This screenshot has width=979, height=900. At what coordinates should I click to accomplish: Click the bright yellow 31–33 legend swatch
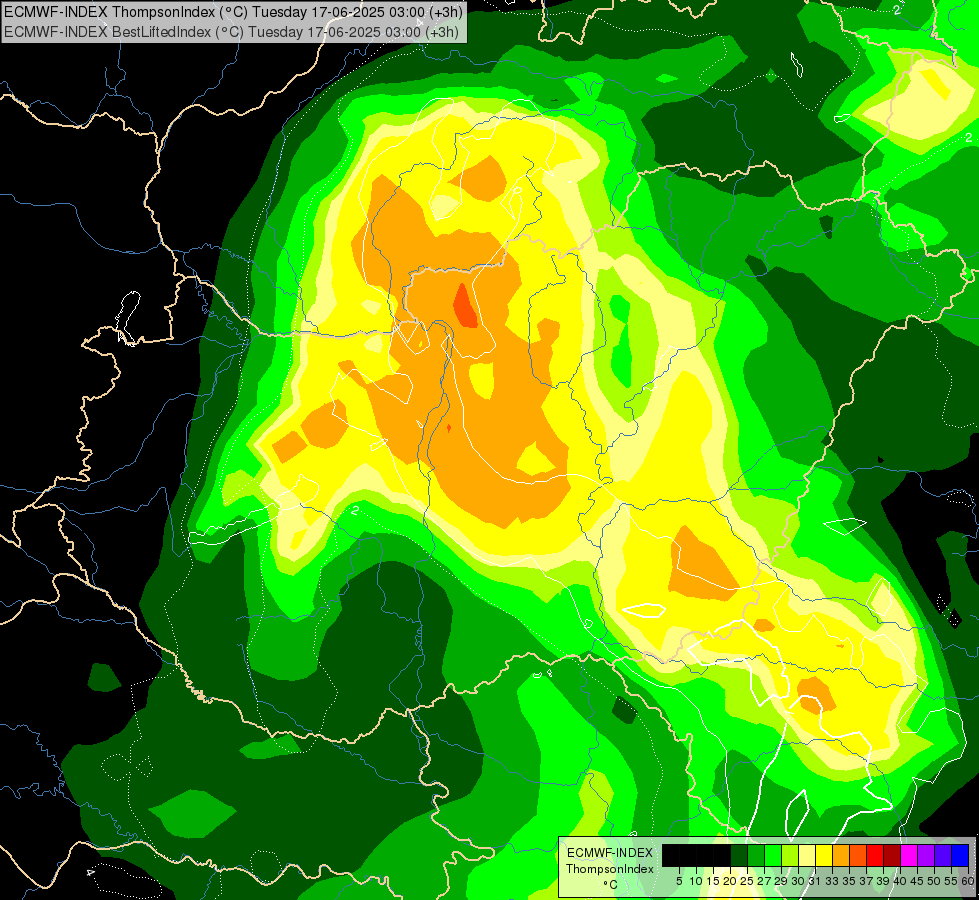824,855
